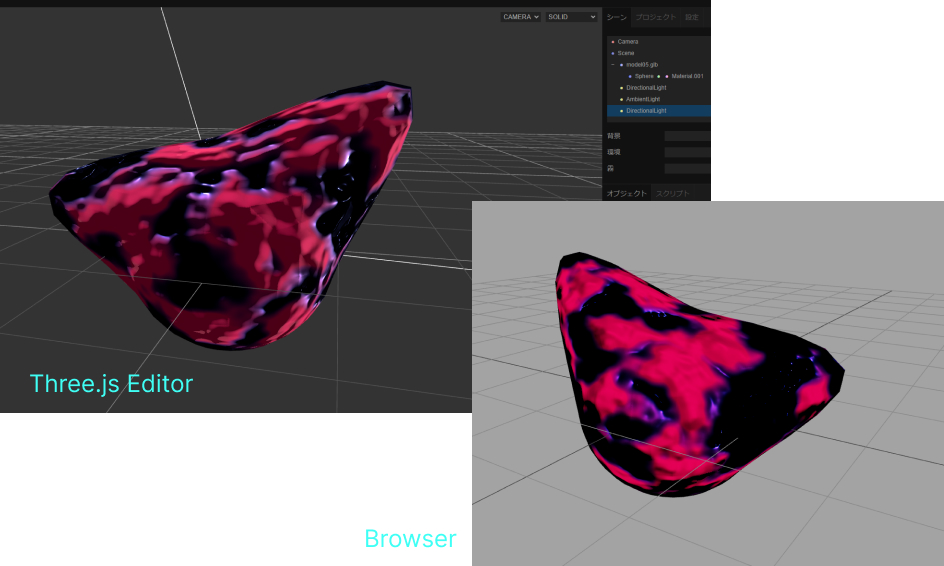Screen dimensions: 944x566
Task: Collapse the model05.glb tree node
Action: (x=612, y=64)
